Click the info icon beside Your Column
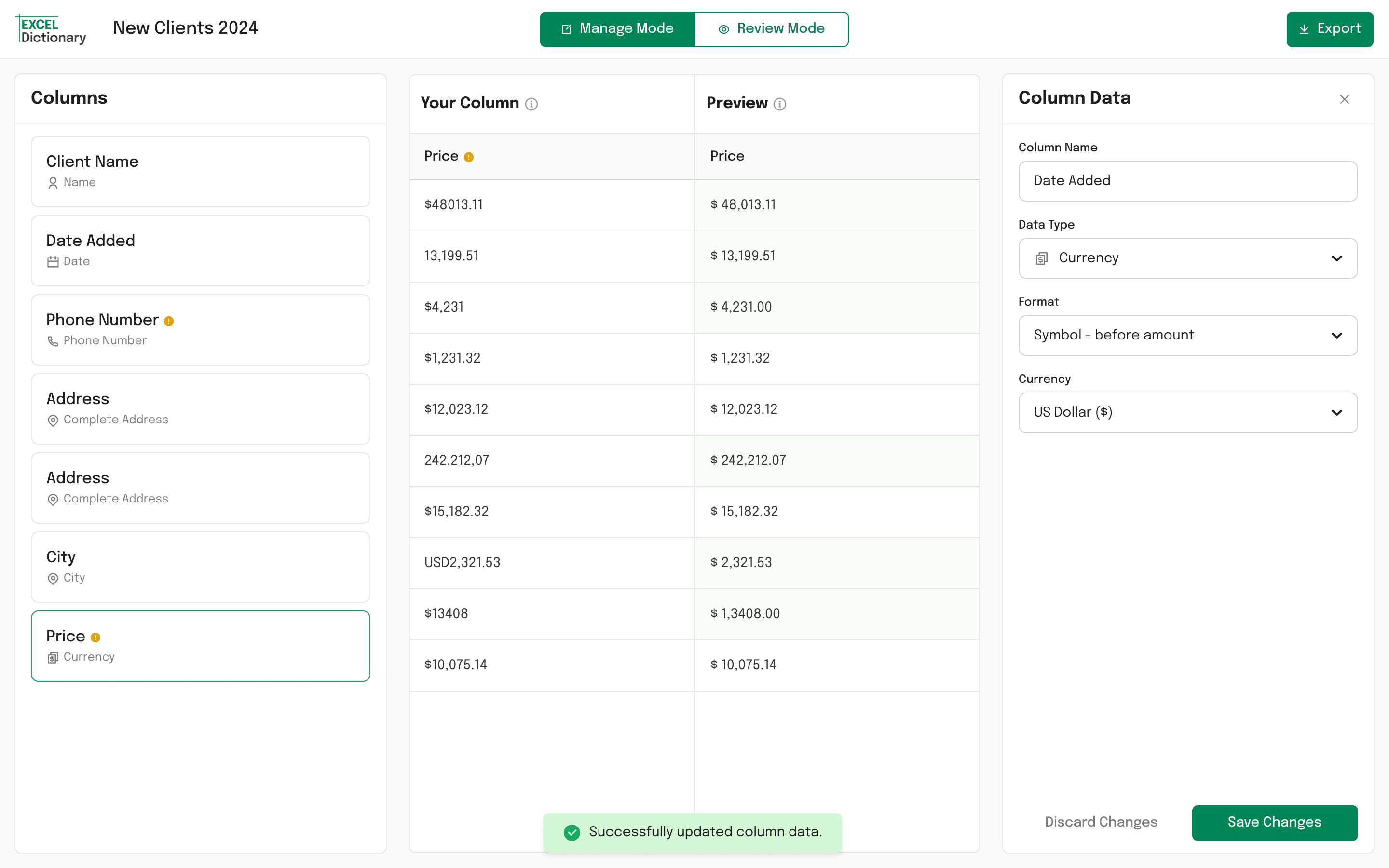The height and width of the screenshot is (868, 1389). coord(531,104)
